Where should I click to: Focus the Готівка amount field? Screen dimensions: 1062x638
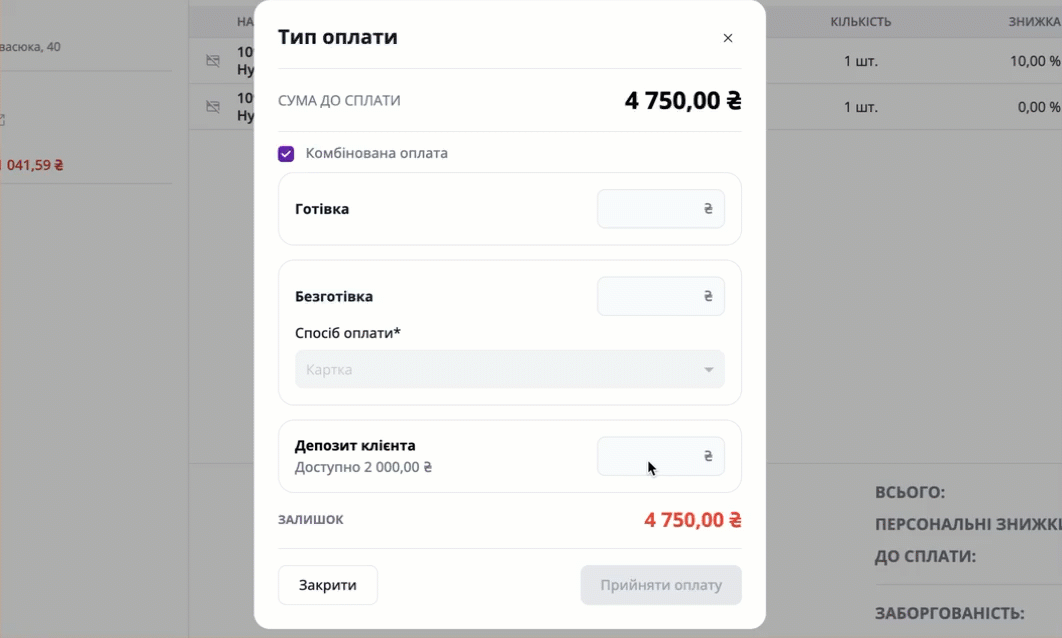(x=660, y=209)
